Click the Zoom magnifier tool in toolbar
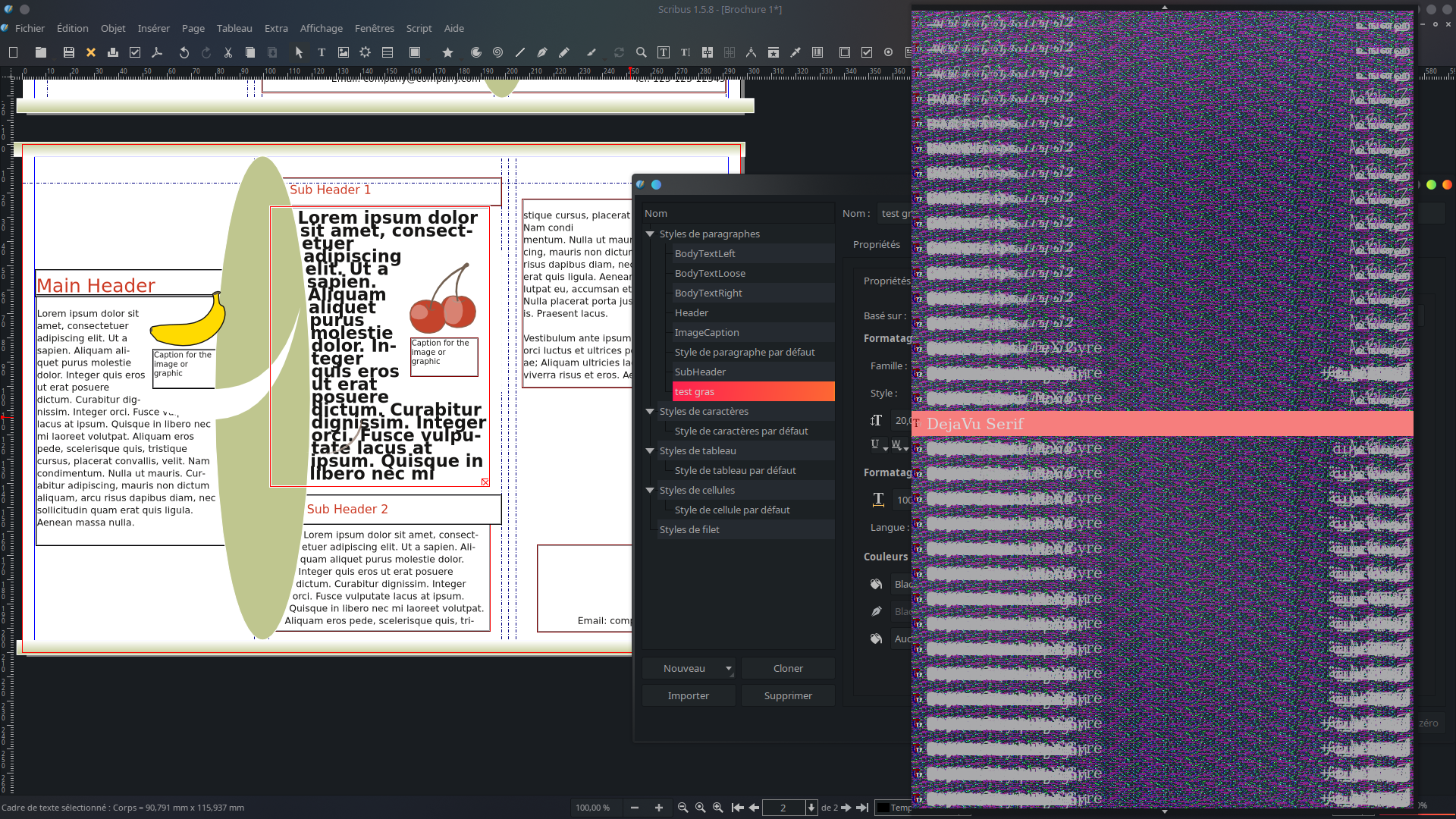This screenshot has height=819, width=1456. coord(641,52)
